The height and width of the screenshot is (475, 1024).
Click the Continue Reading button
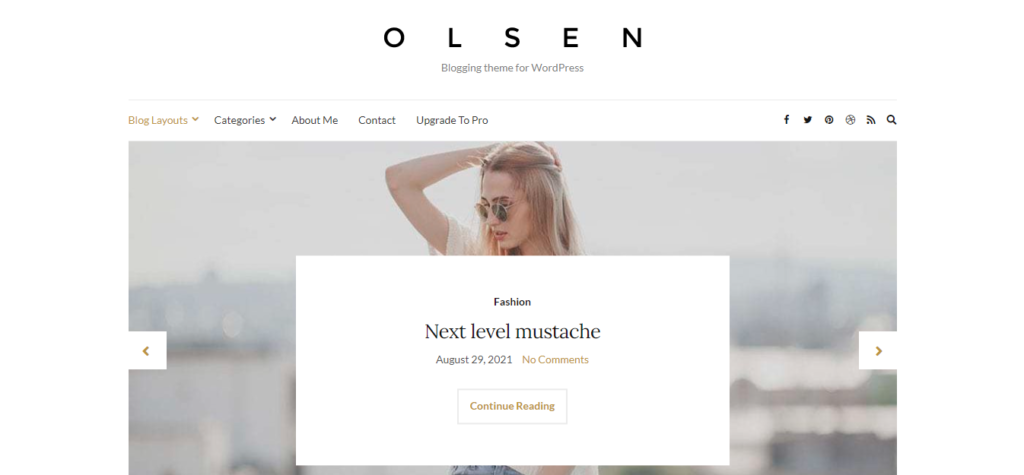pyautogui.click(x=512, y=406)
